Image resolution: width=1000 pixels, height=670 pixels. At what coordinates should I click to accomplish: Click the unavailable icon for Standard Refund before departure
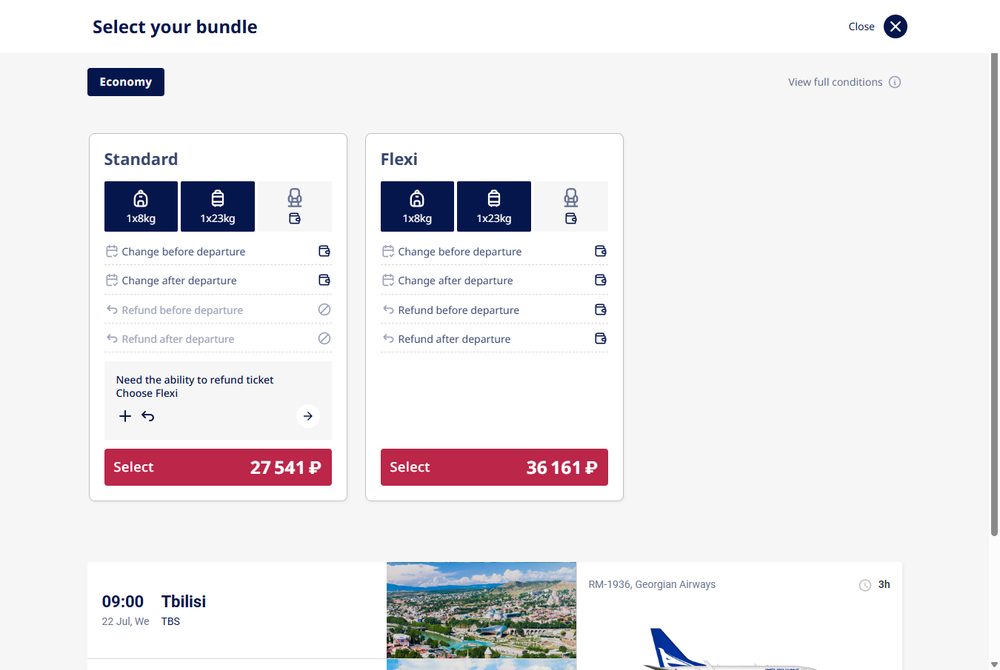[x=324, y=309]
